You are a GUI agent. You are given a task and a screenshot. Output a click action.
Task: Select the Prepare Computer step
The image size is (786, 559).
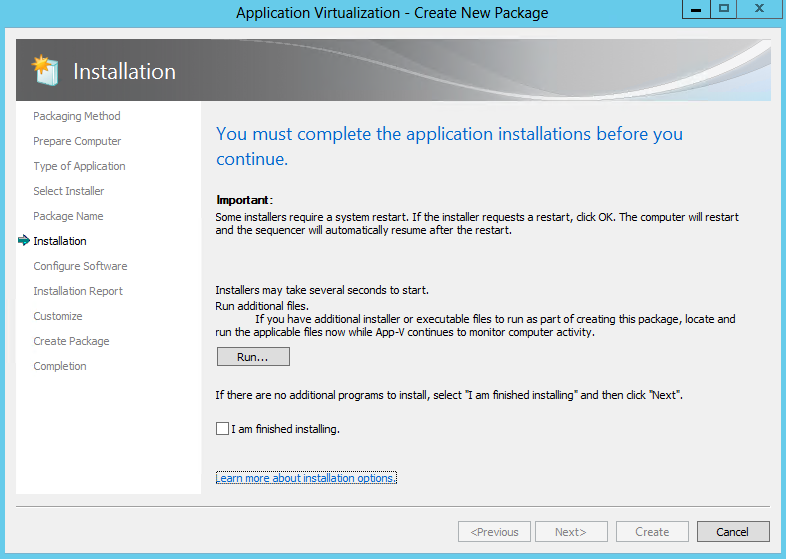[77, 141]
